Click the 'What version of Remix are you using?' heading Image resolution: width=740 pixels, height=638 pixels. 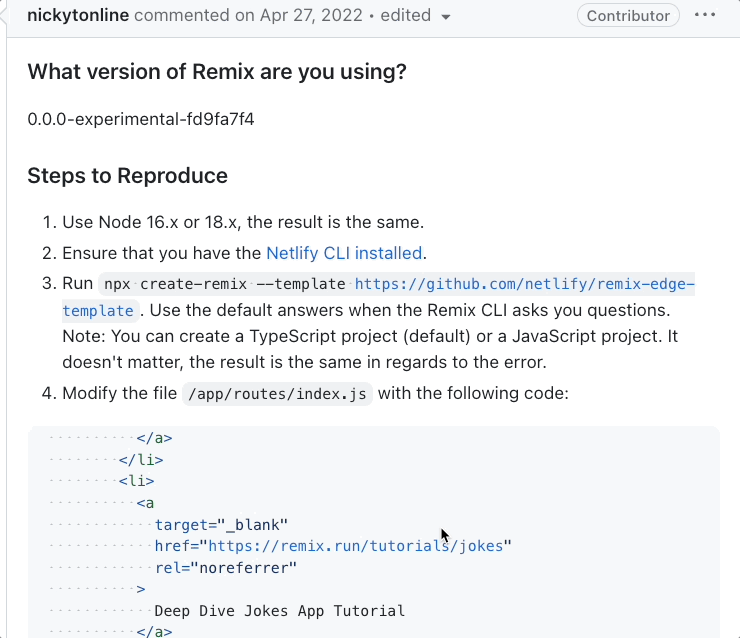(217, 72)
